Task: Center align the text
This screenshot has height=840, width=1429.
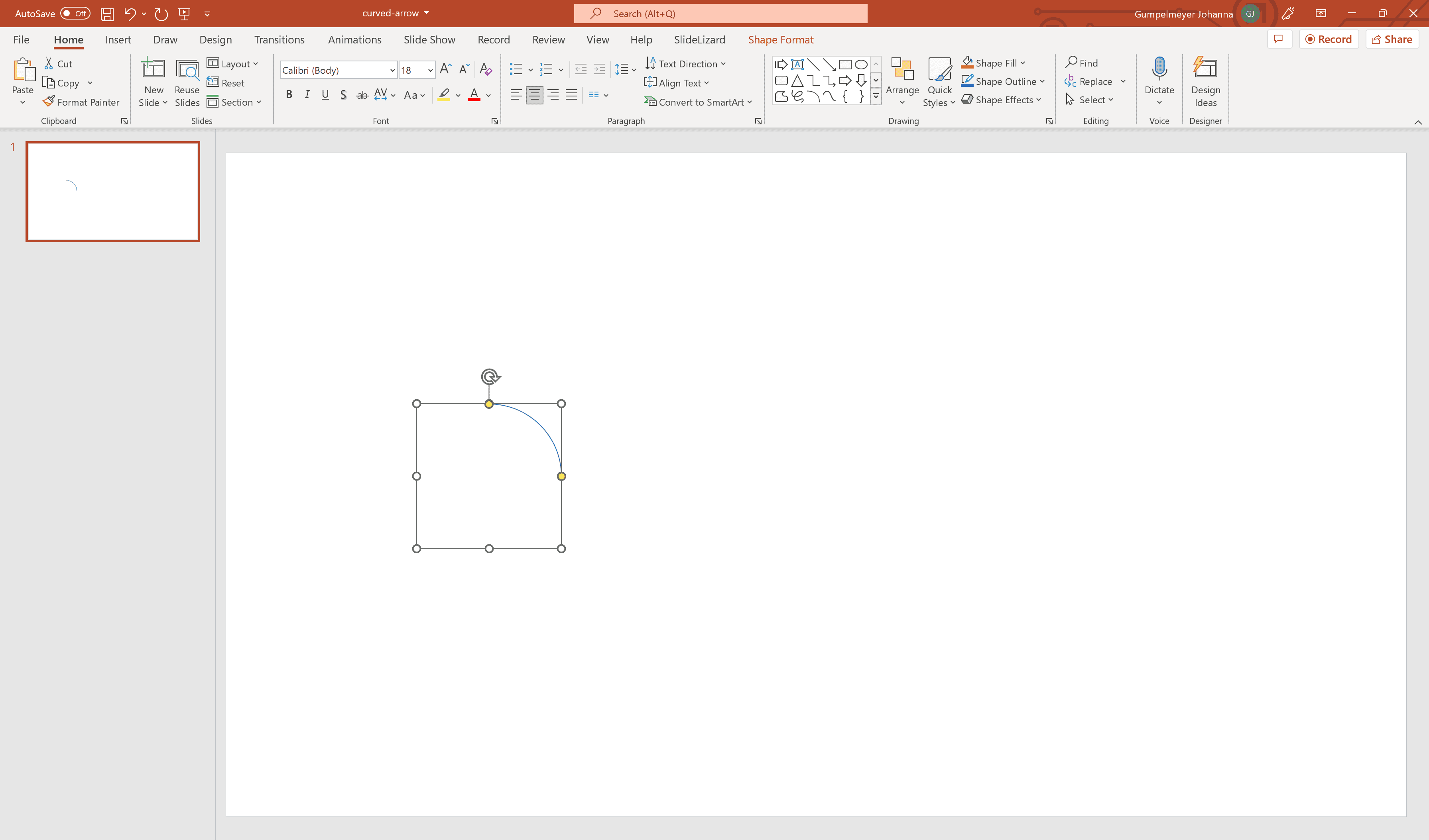Action: 534,94
